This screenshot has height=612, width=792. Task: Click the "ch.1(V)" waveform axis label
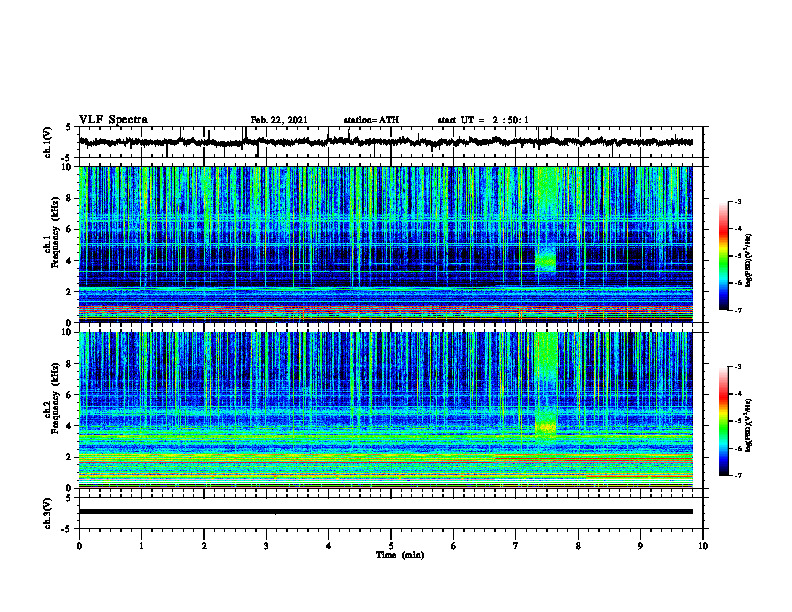click(x=48, y=142)
